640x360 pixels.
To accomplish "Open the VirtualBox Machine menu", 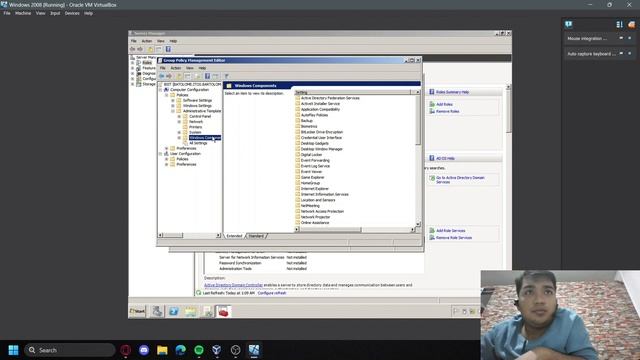I will point(23,13).
